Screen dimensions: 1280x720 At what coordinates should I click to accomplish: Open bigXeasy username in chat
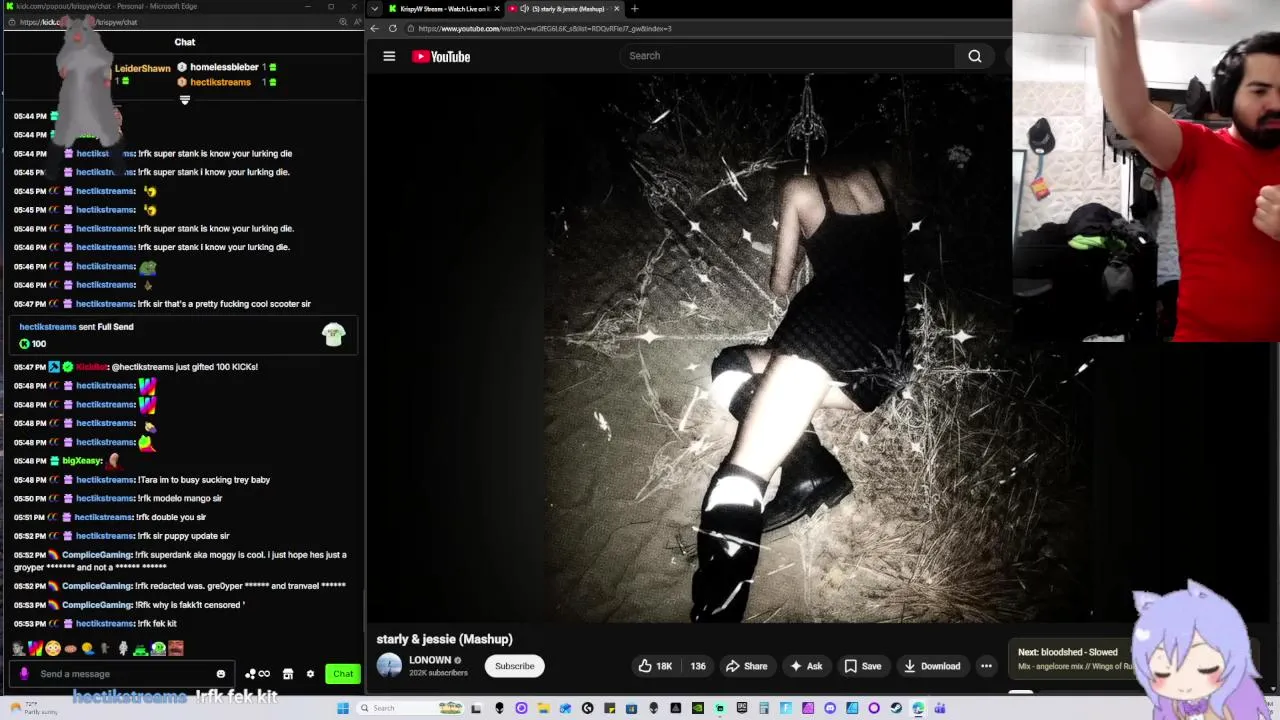point(82,461)
